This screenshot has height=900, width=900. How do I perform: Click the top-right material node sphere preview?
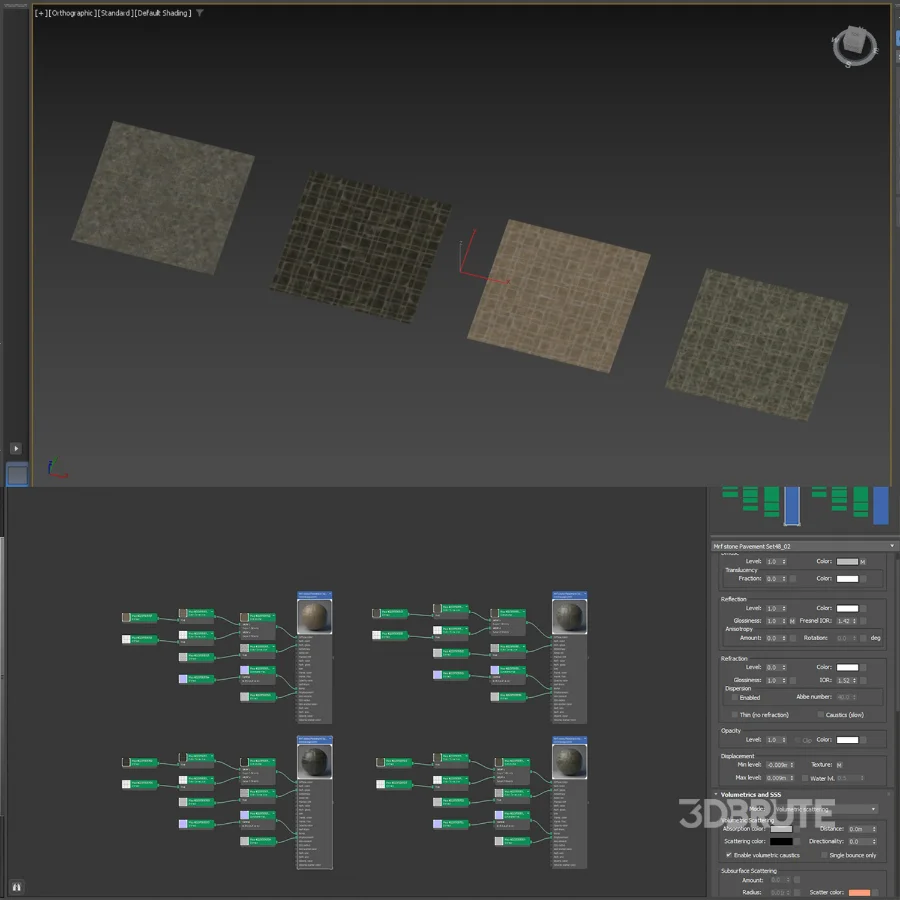(569, 616)
